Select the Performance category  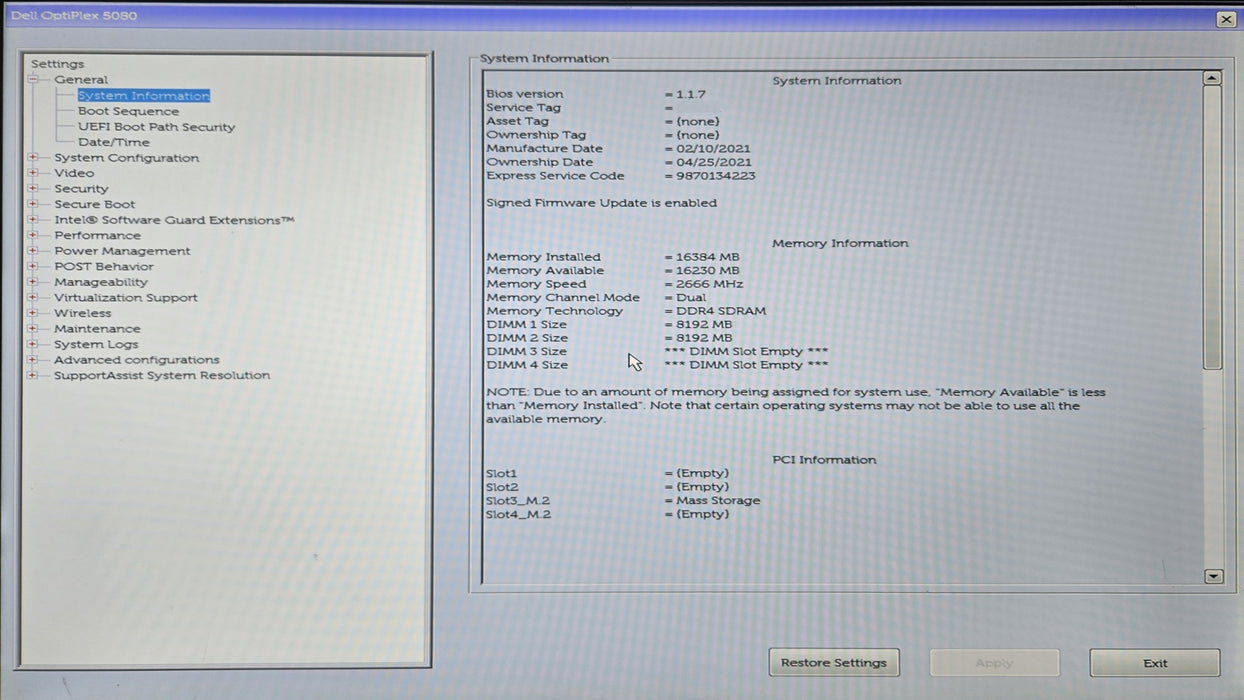98,235
